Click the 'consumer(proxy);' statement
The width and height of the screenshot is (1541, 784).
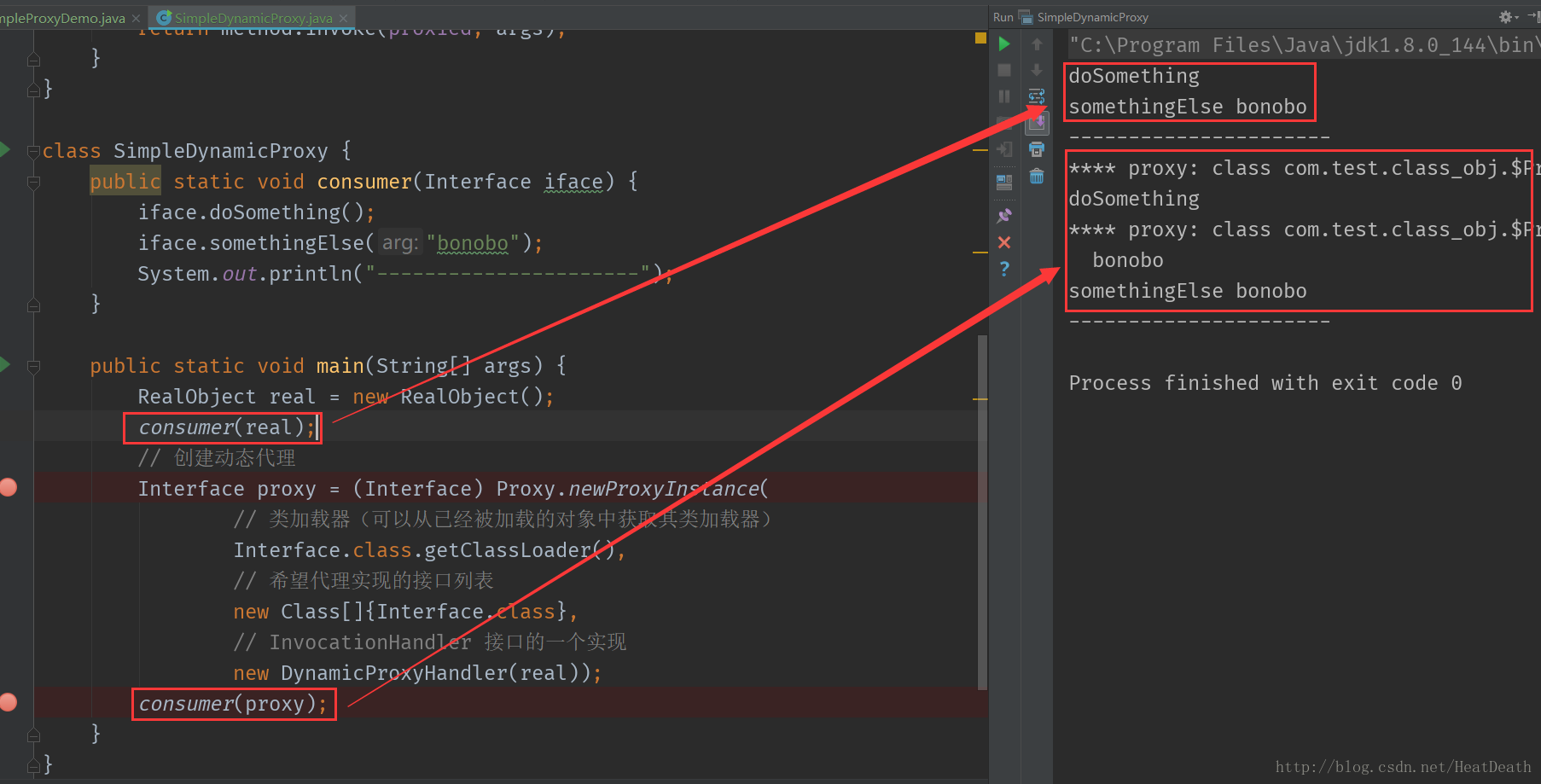click(233, 703)
